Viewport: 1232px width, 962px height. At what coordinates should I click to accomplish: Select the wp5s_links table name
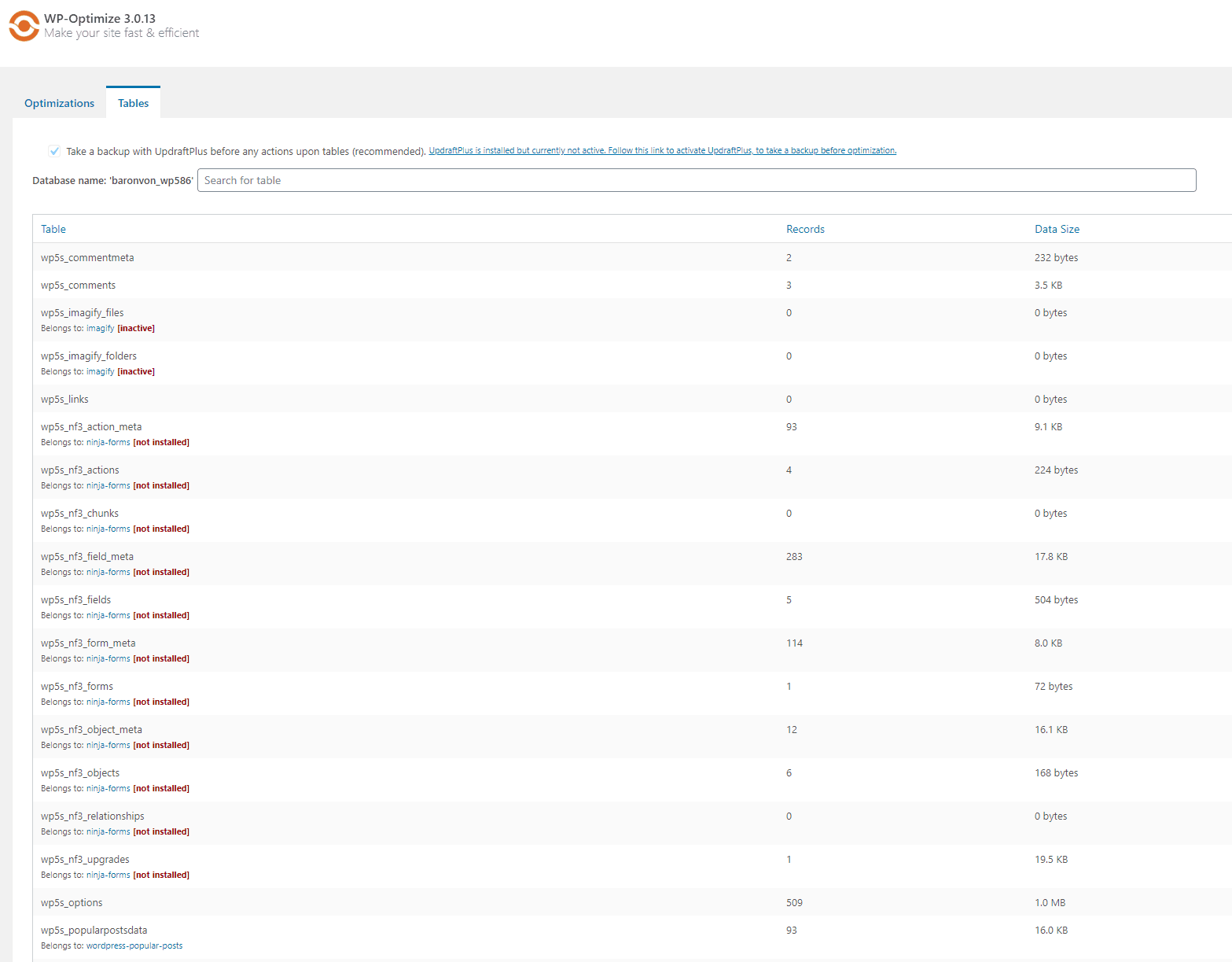[64, 399]
